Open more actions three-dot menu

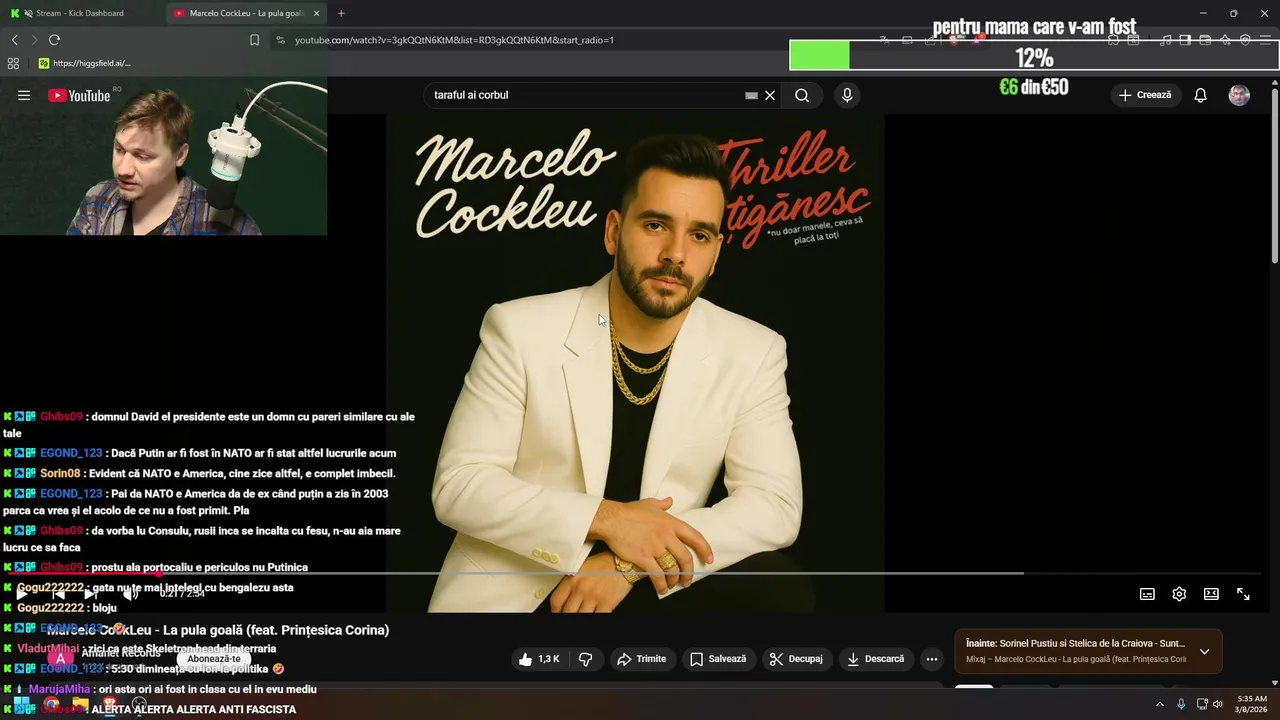932,659
